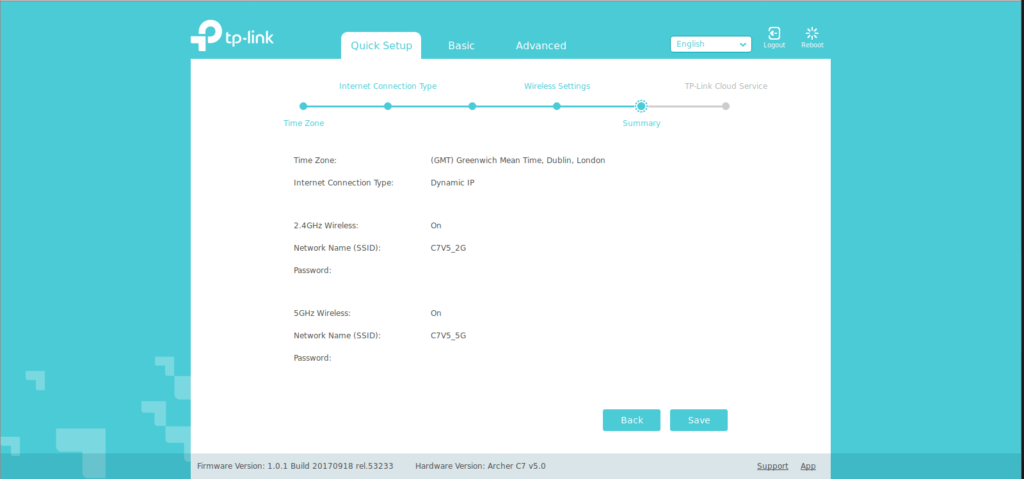Open the English language dropdown
Screen dimensions: 1024x479
[x=711, y=44]
